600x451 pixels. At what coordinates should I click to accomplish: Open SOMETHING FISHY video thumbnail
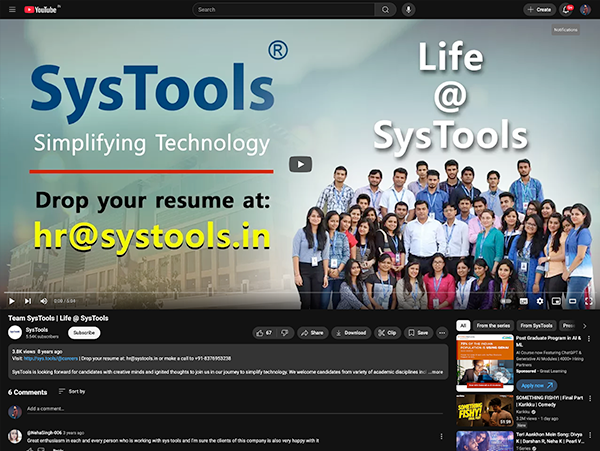[x=485, y=411]
